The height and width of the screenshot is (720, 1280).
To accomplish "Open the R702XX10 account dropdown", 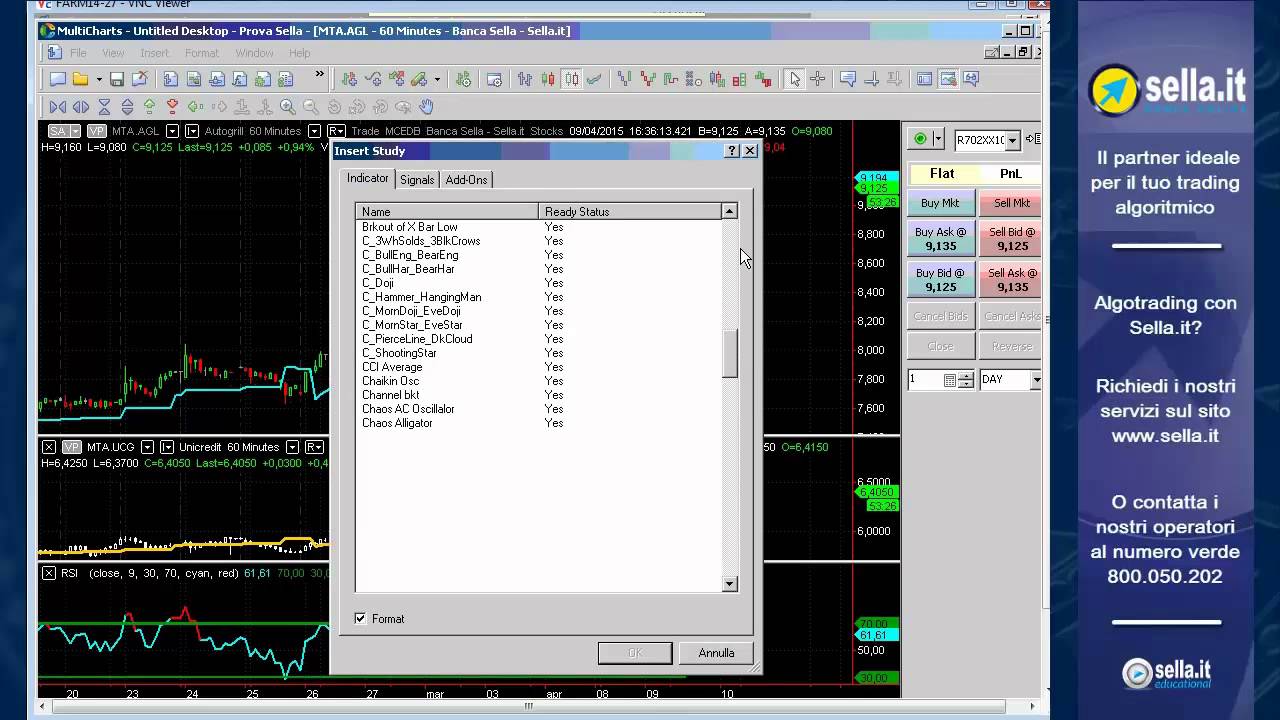I will click(1012, 140).
